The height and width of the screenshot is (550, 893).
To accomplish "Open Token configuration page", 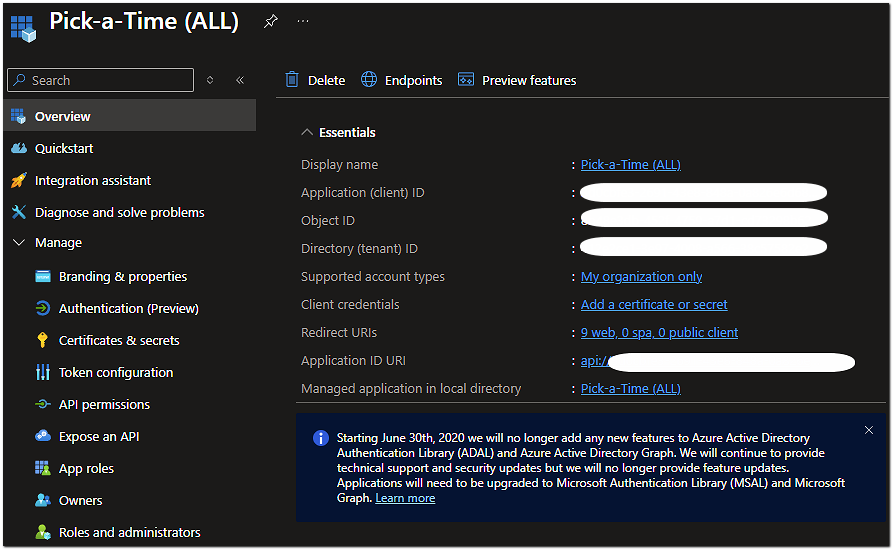I will [x=116, y=372].
